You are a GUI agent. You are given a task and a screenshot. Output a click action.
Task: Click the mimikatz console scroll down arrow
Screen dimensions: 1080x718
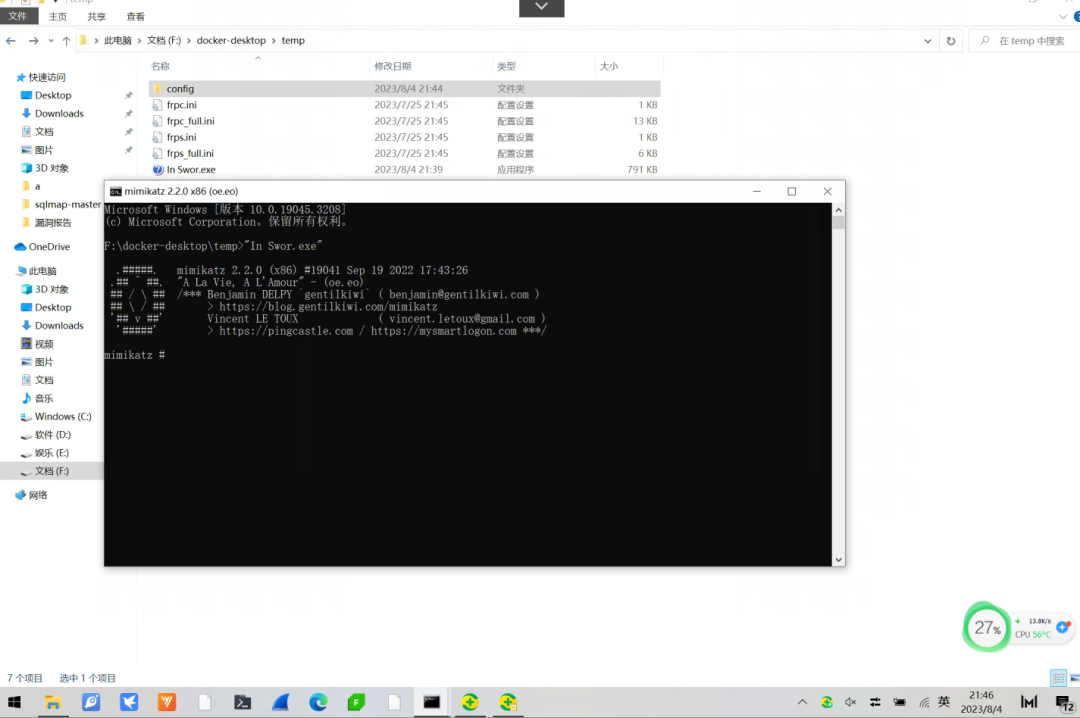(x=838, y=560)
